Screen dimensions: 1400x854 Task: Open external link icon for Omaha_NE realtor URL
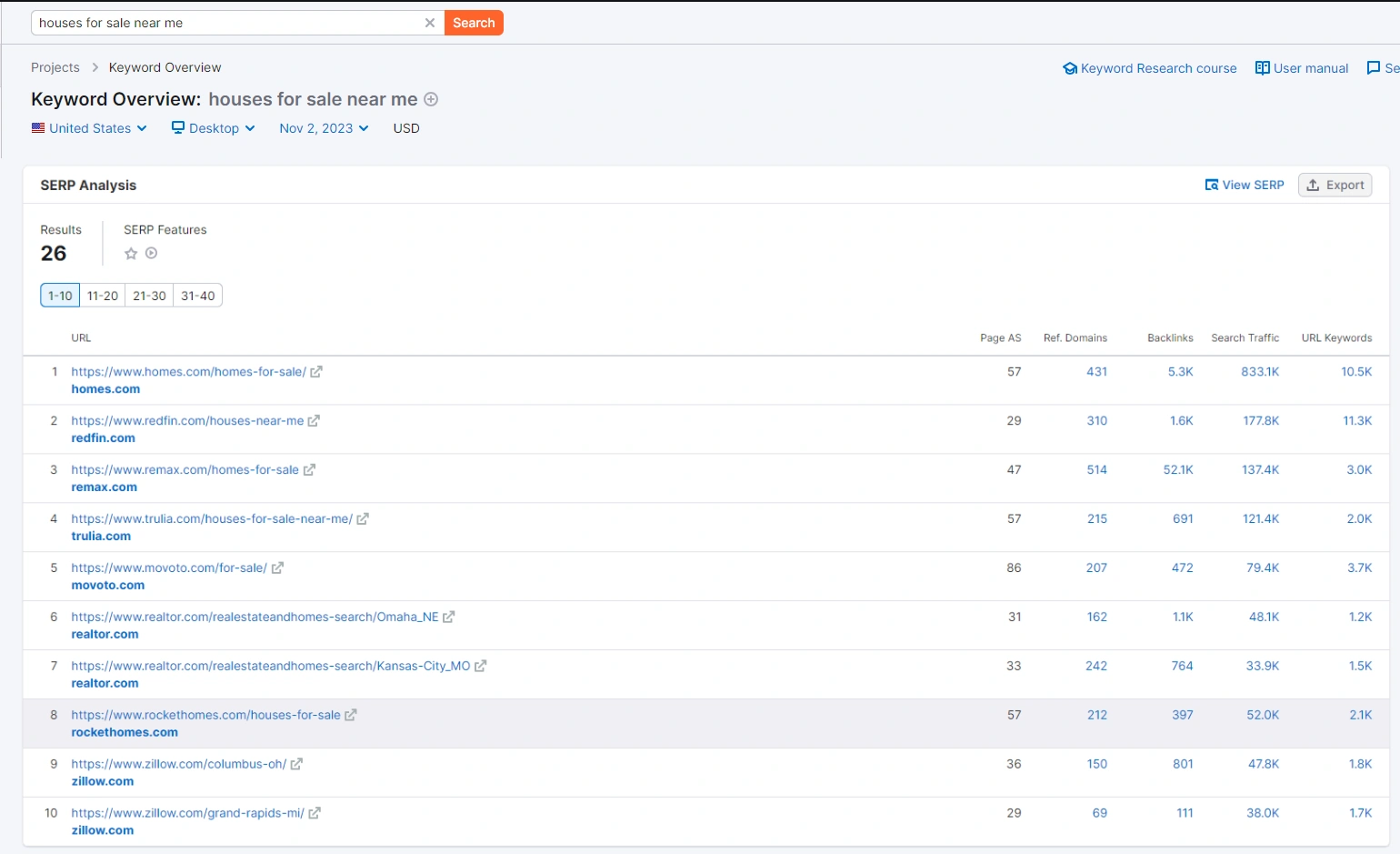(x=448, y=618)
